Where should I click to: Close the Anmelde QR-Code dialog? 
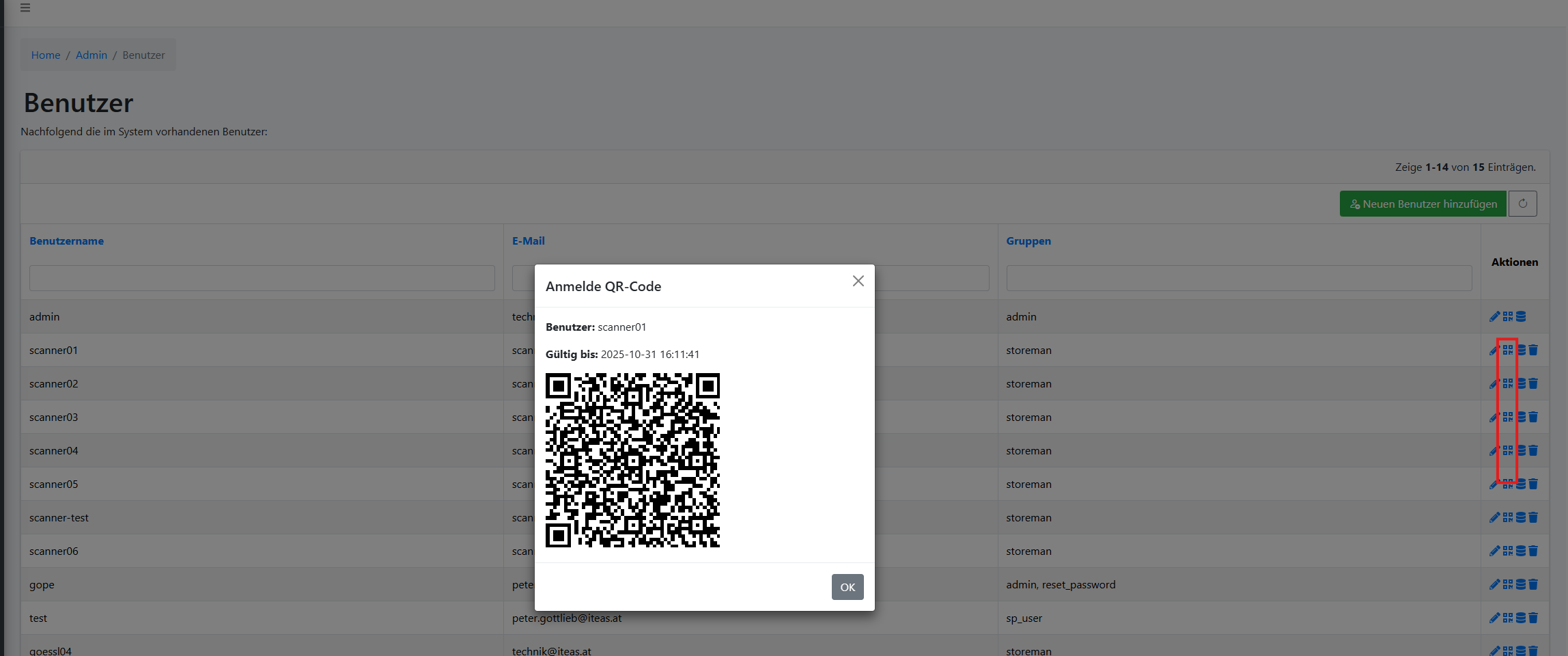click(x=858, y=281)
